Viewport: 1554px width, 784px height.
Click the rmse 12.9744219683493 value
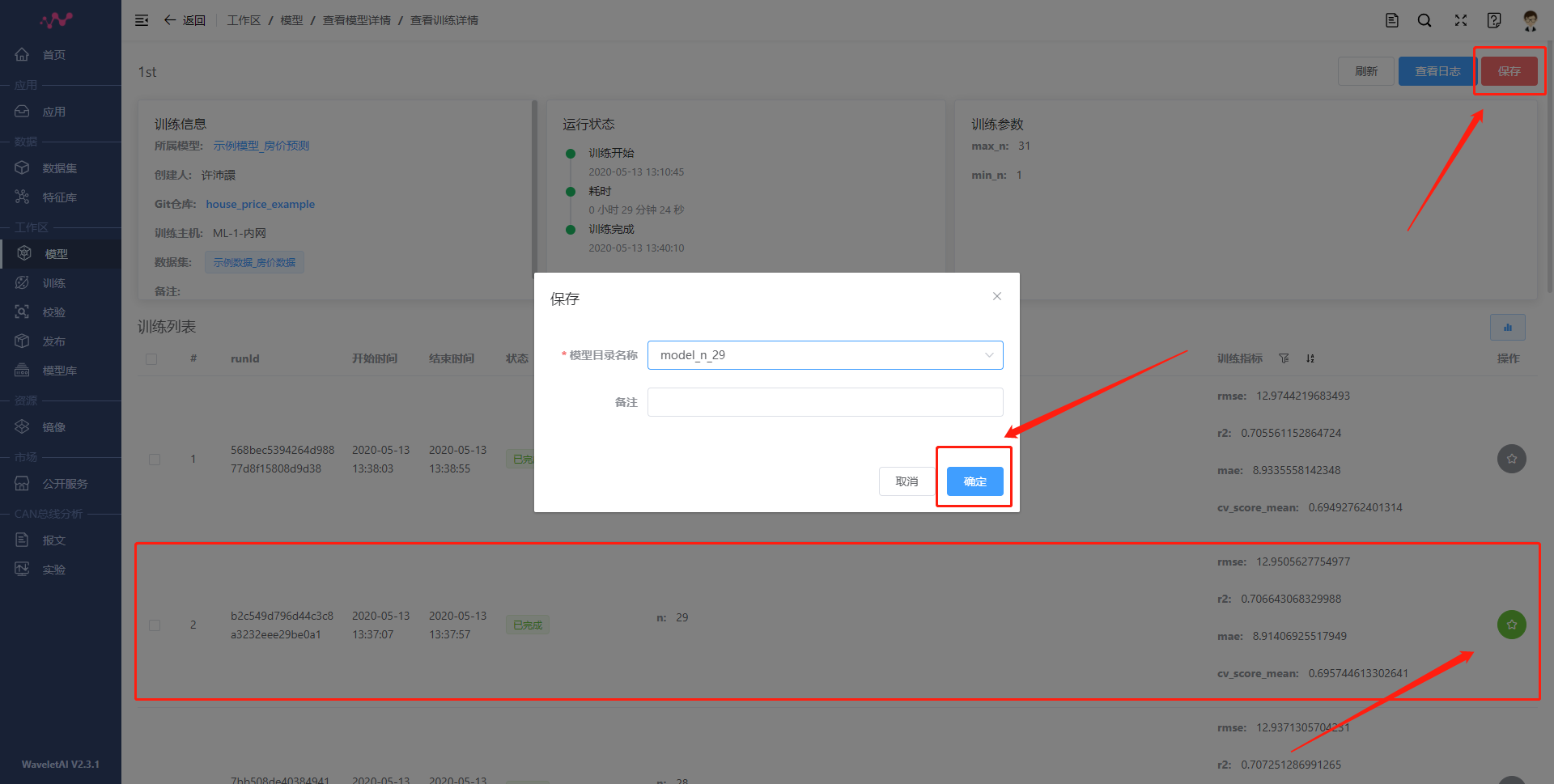(1303, 396)
